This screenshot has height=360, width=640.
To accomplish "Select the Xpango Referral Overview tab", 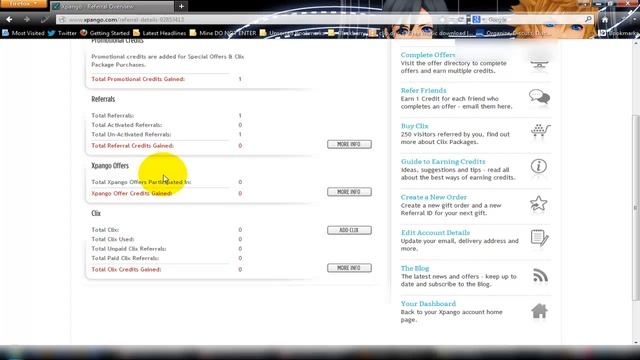I will point(112,6).
